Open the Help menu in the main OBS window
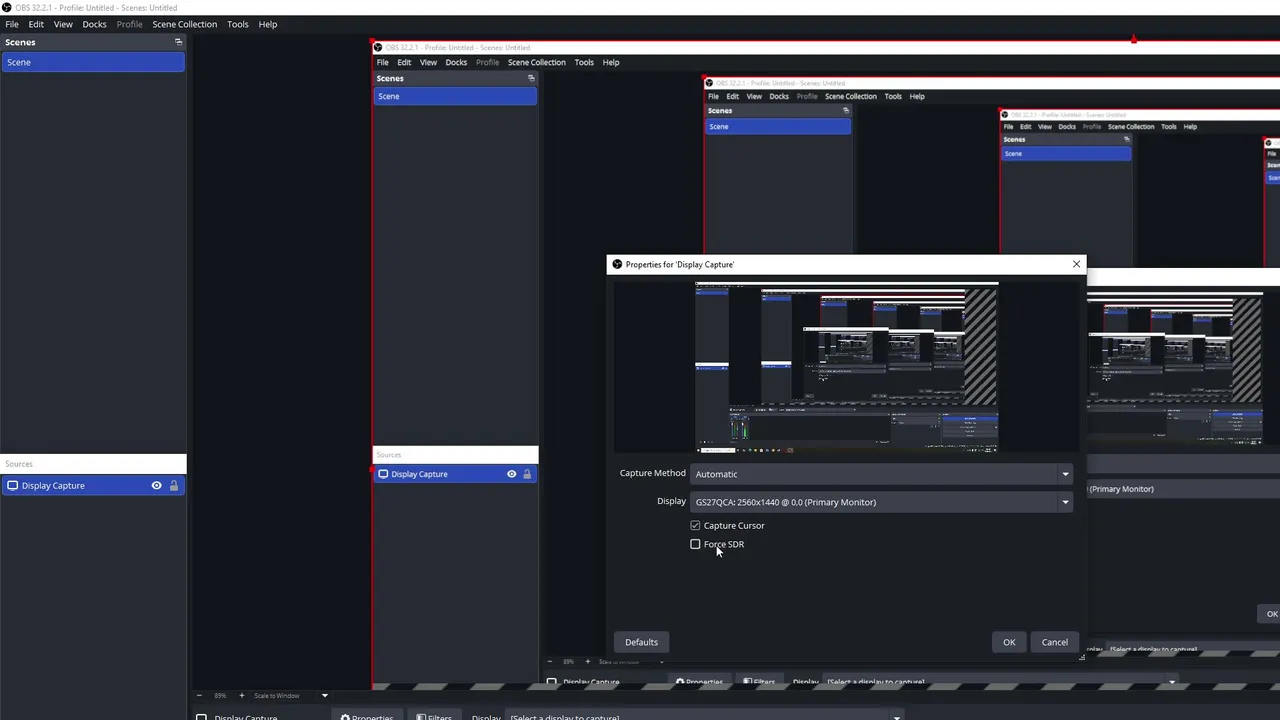 (267, 24)
